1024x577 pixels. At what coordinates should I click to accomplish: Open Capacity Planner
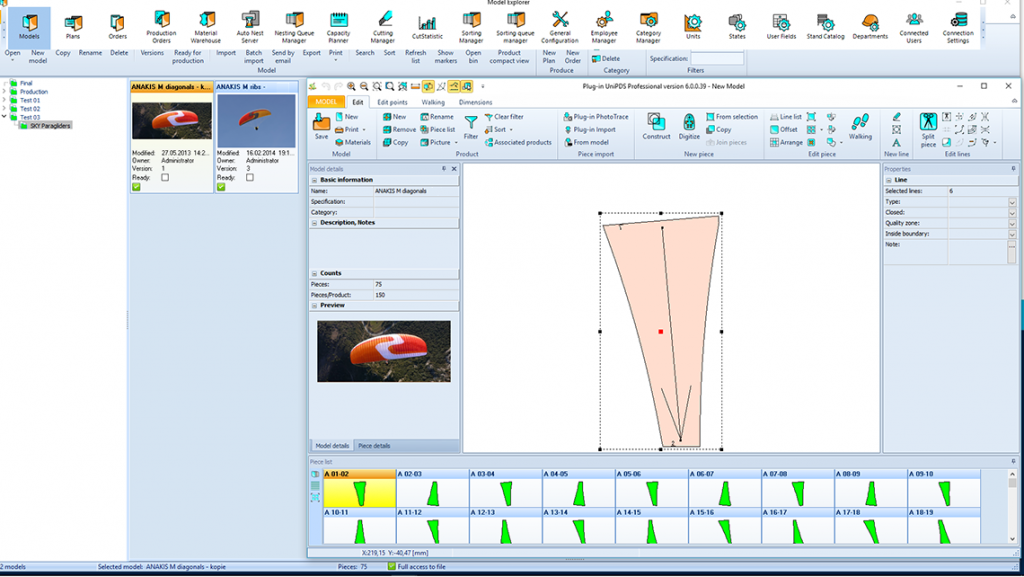click(x=338, y=26)
